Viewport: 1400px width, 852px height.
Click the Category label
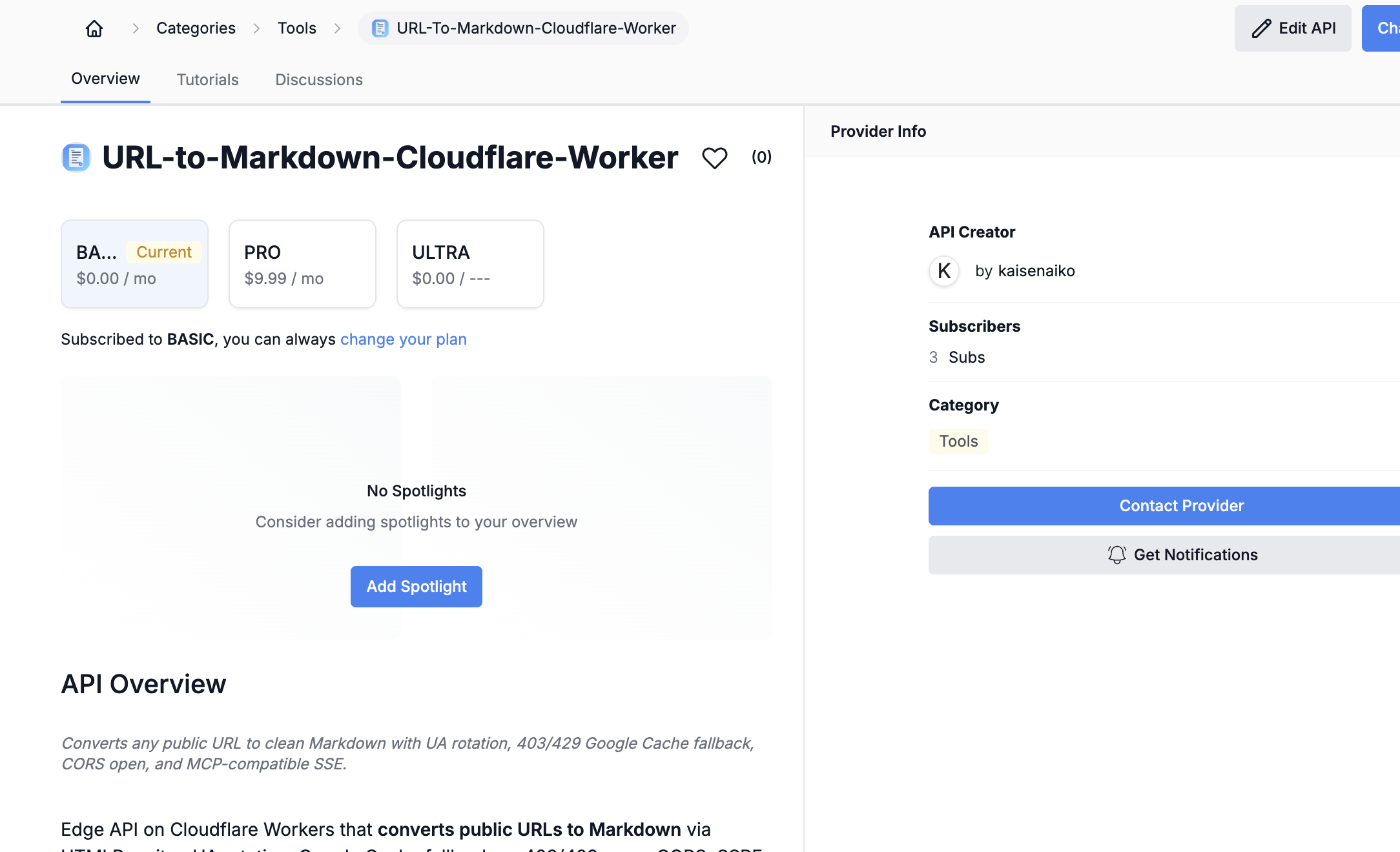point(963,405)
